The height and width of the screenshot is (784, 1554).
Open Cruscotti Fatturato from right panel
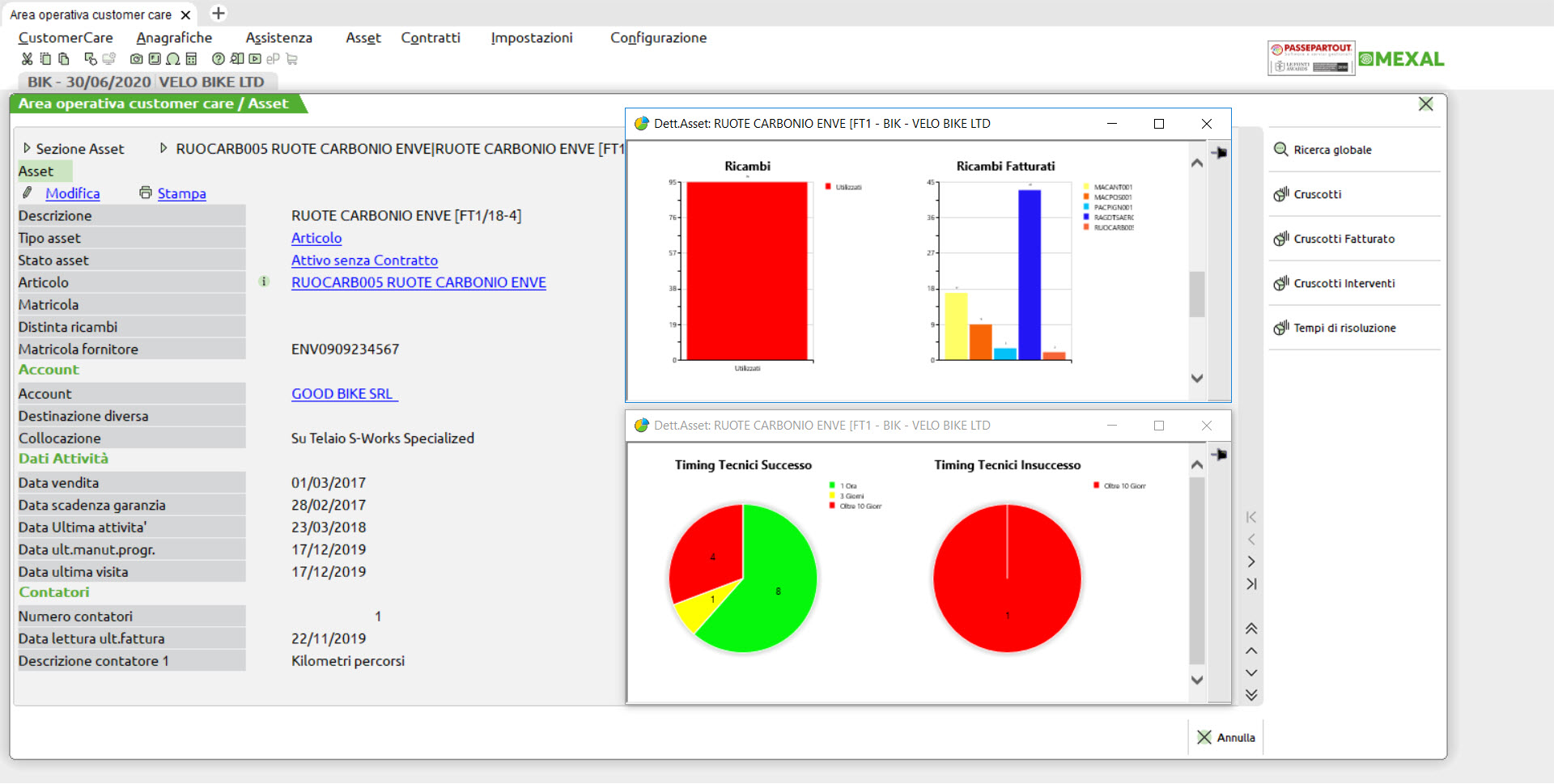pos(1344,239)
